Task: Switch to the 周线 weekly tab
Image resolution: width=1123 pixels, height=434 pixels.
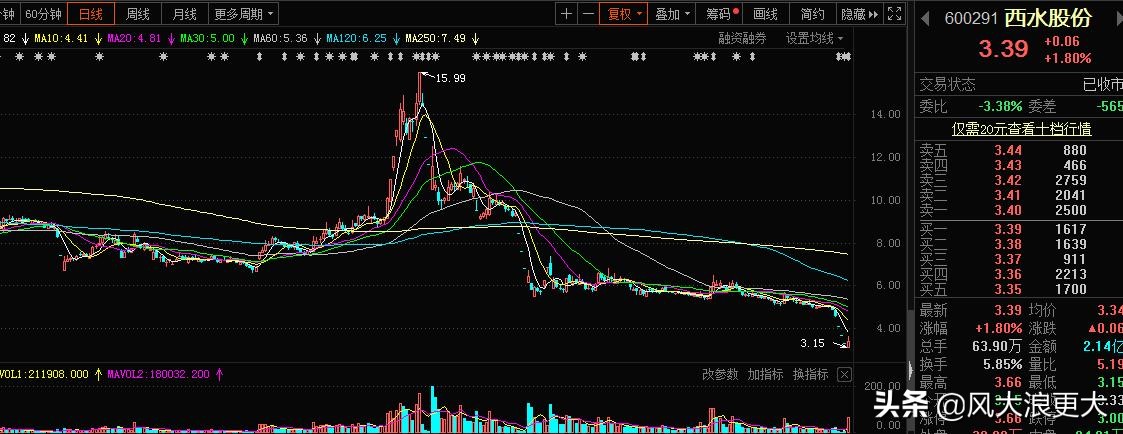Action: pyautogui.click(x=138, y=14)
